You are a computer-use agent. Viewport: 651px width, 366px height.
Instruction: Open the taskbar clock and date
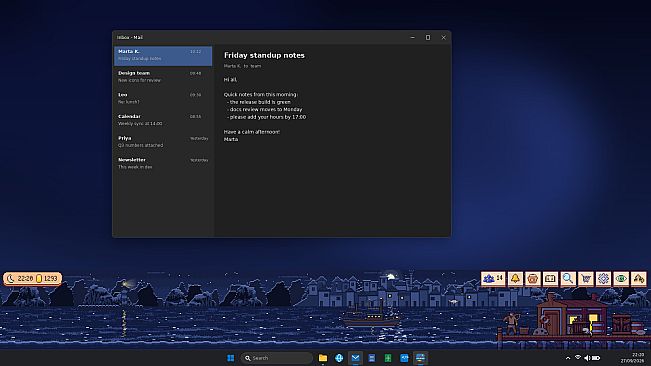[632, 358]
